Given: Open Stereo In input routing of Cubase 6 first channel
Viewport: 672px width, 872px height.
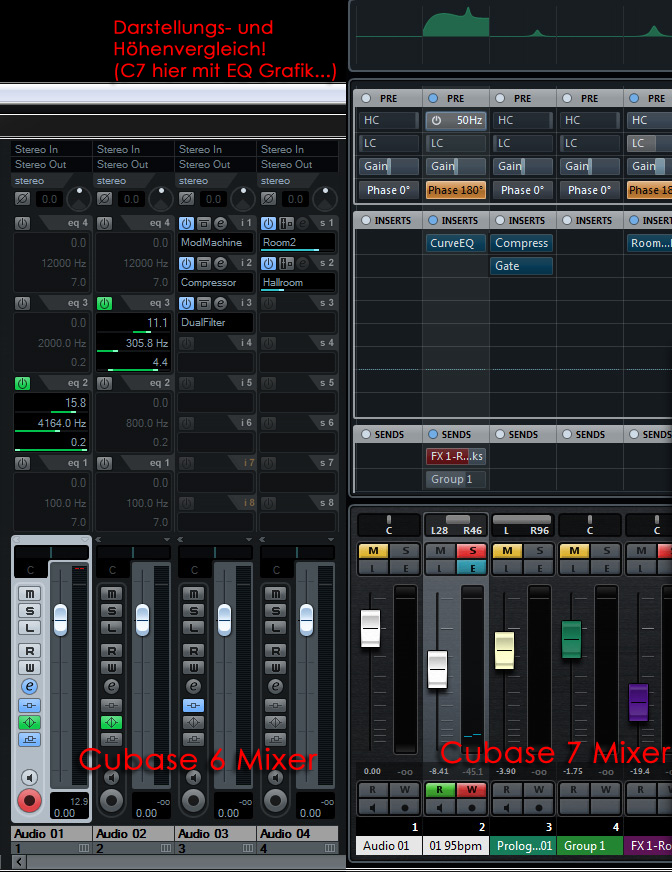Looking at the screenshot, I should [x=52, y=149].
